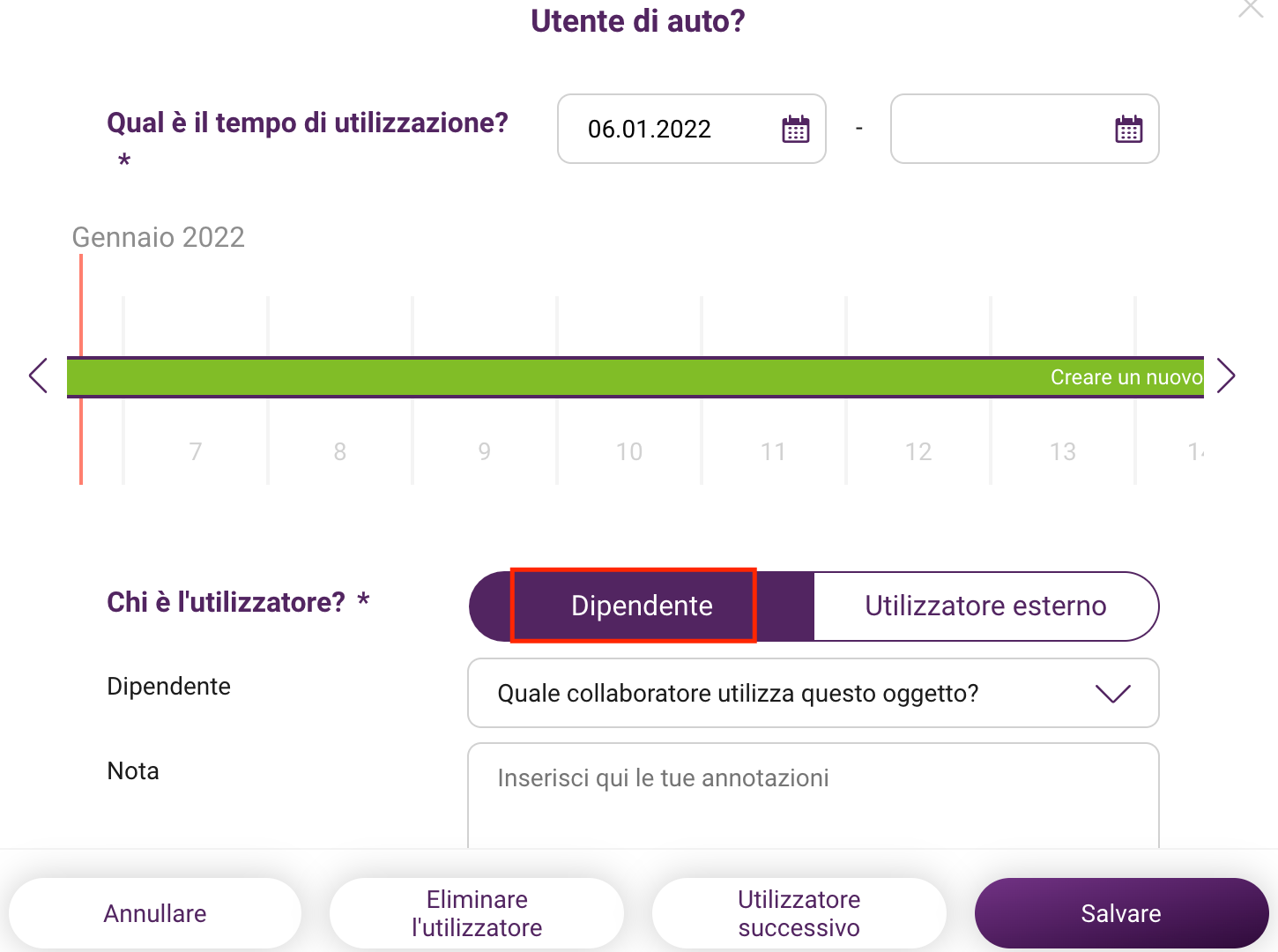Close the Utente di auto dialog
Image resolution: width=1278 pixels, height=952 pixels.
(x=1251, y=8)
